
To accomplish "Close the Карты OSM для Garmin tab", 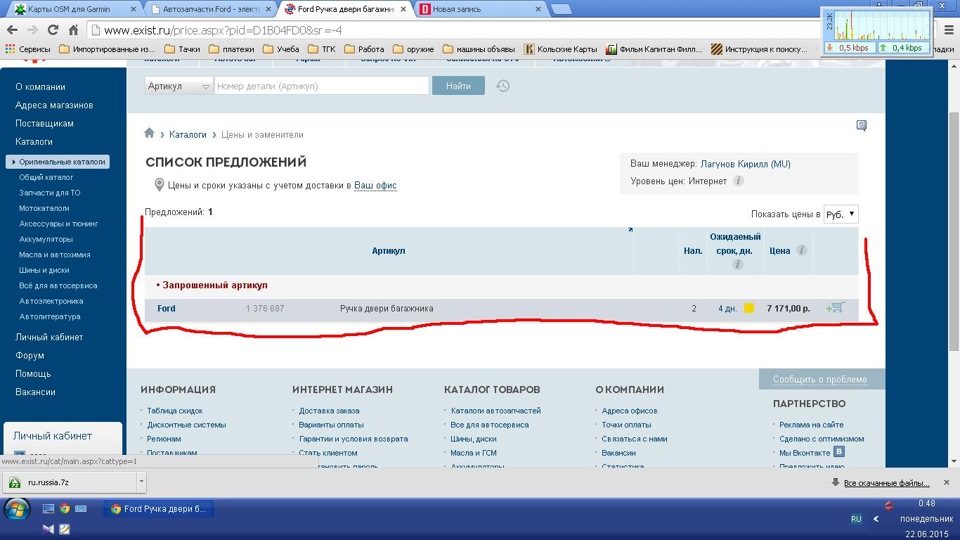I will 133,9.
